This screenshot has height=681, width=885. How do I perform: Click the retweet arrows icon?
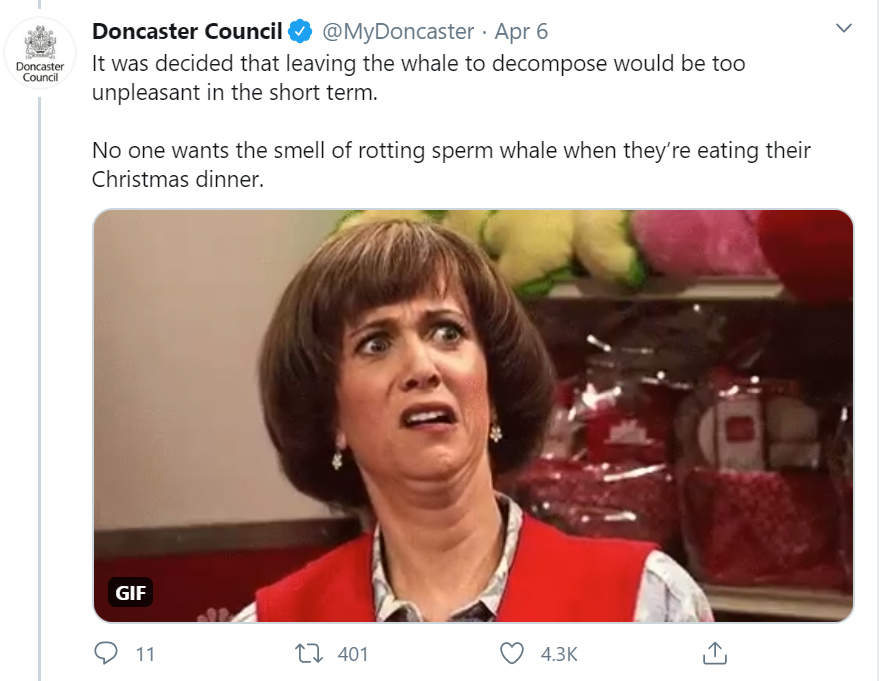309,654
